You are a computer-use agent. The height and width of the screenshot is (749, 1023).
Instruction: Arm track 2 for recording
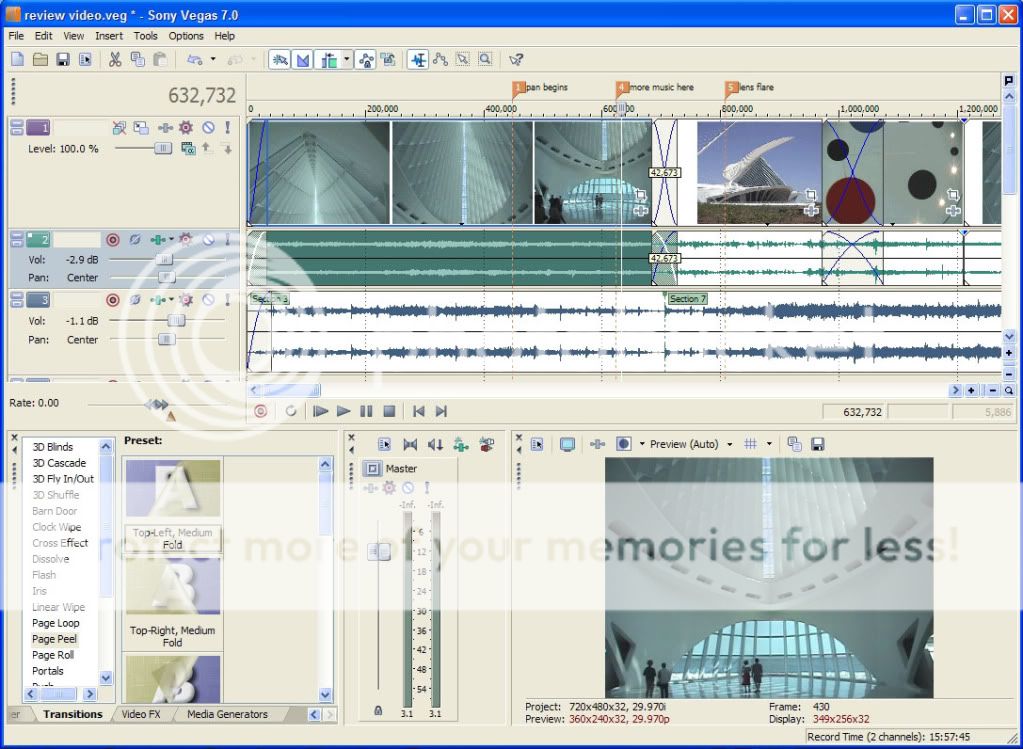click(x=113, y=238)
